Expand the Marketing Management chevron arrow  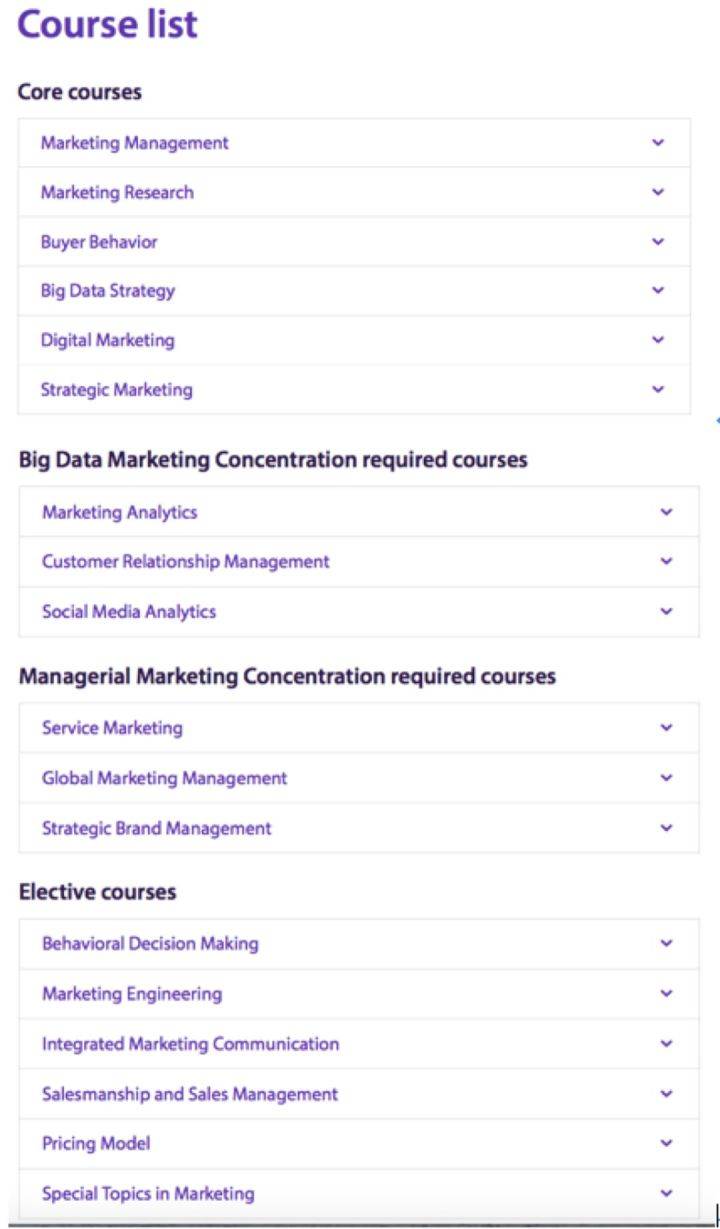pyautogui.click(x=658, y=143)
